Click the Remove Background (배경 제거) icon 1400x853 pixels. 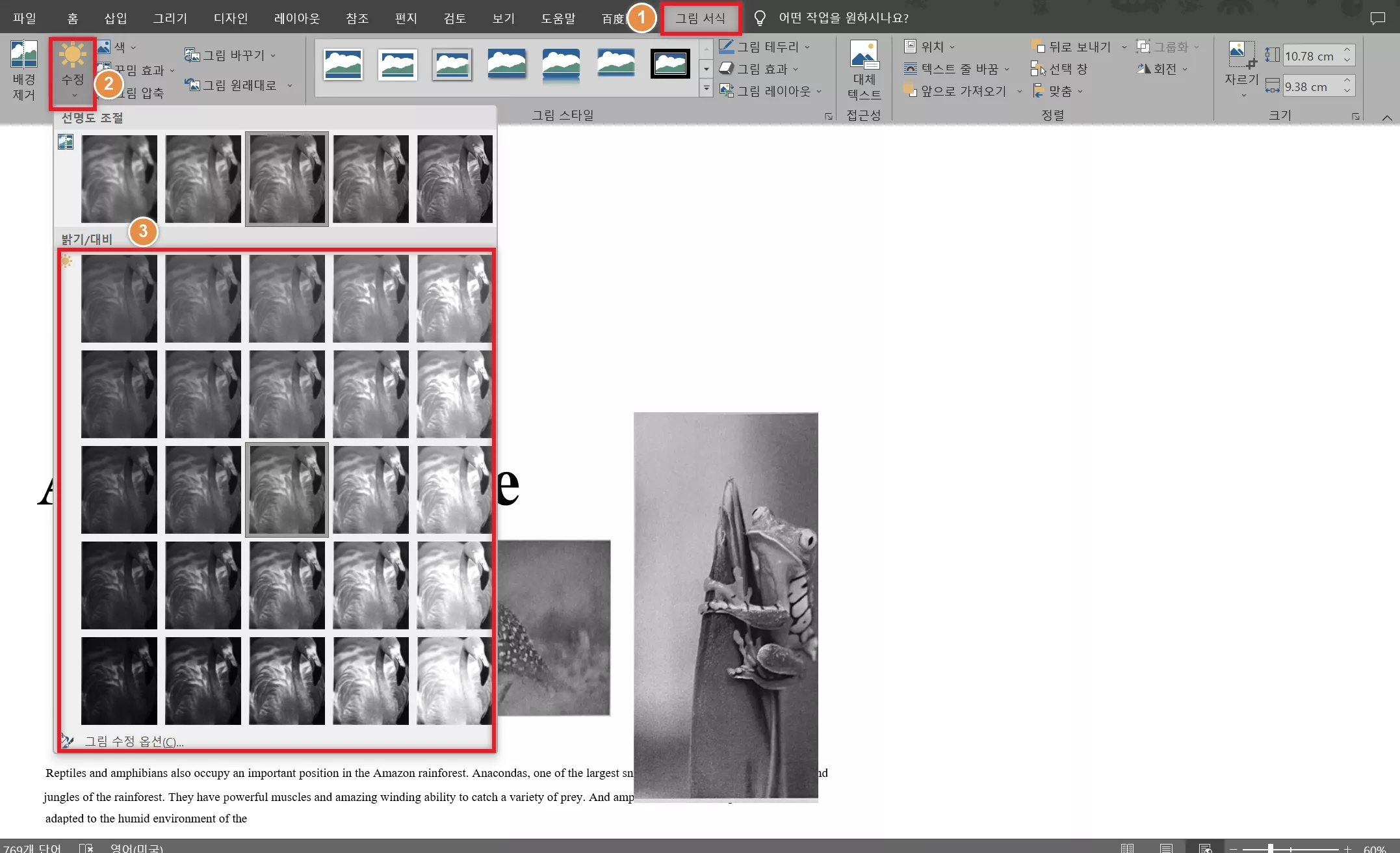[24, 55]
